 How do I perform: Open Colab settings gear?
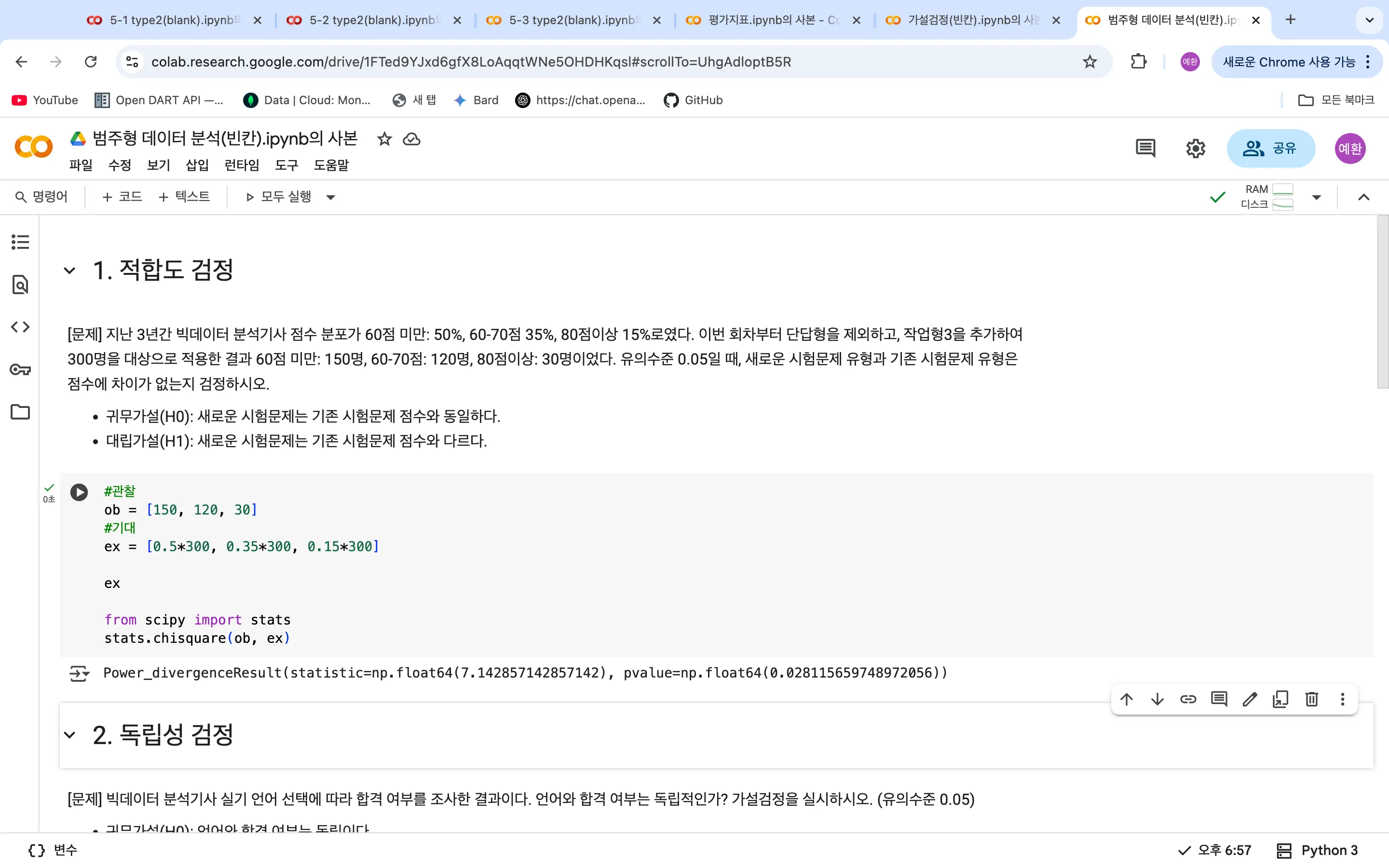pos(1196,148)
